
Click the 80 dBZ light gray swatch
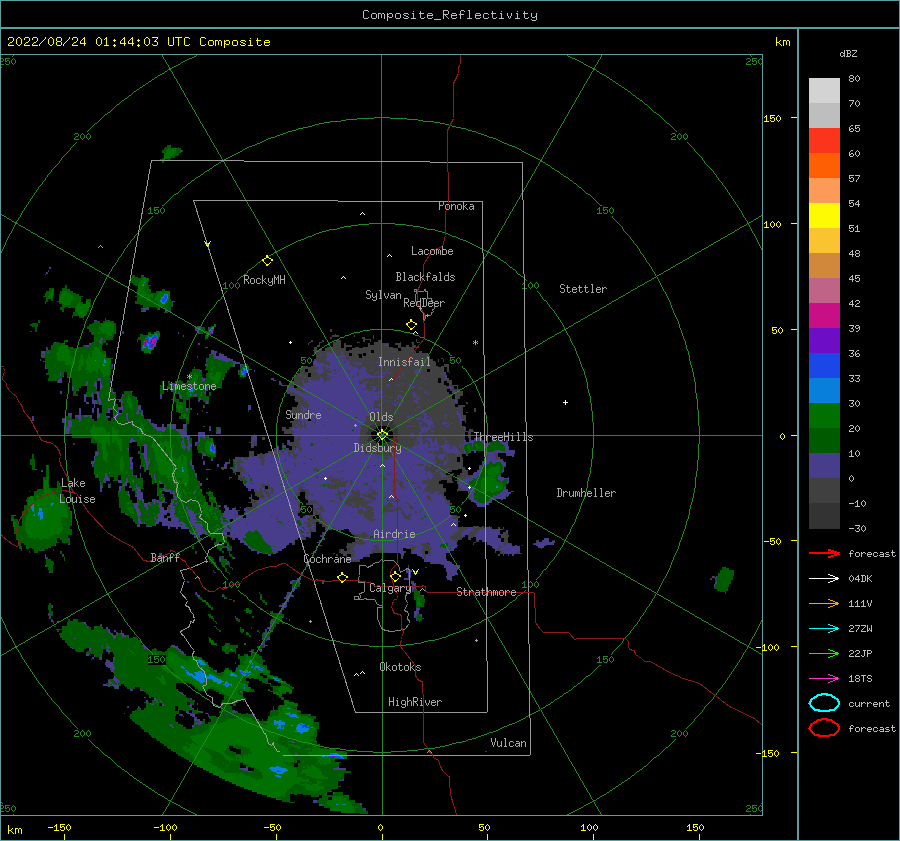click(824, 91)
